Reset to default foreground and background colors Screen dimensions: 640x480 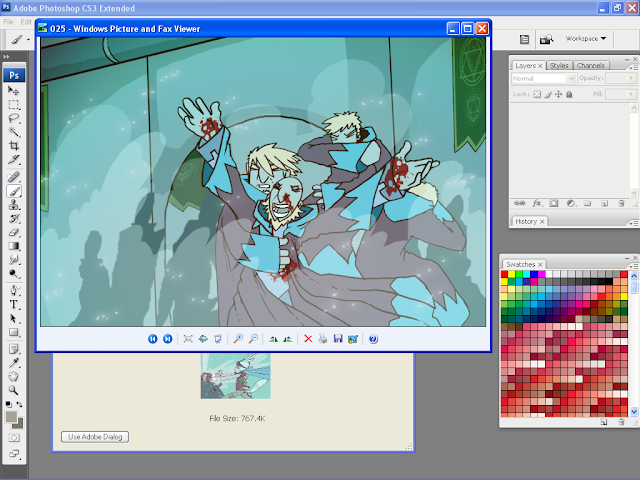(9, 404)
